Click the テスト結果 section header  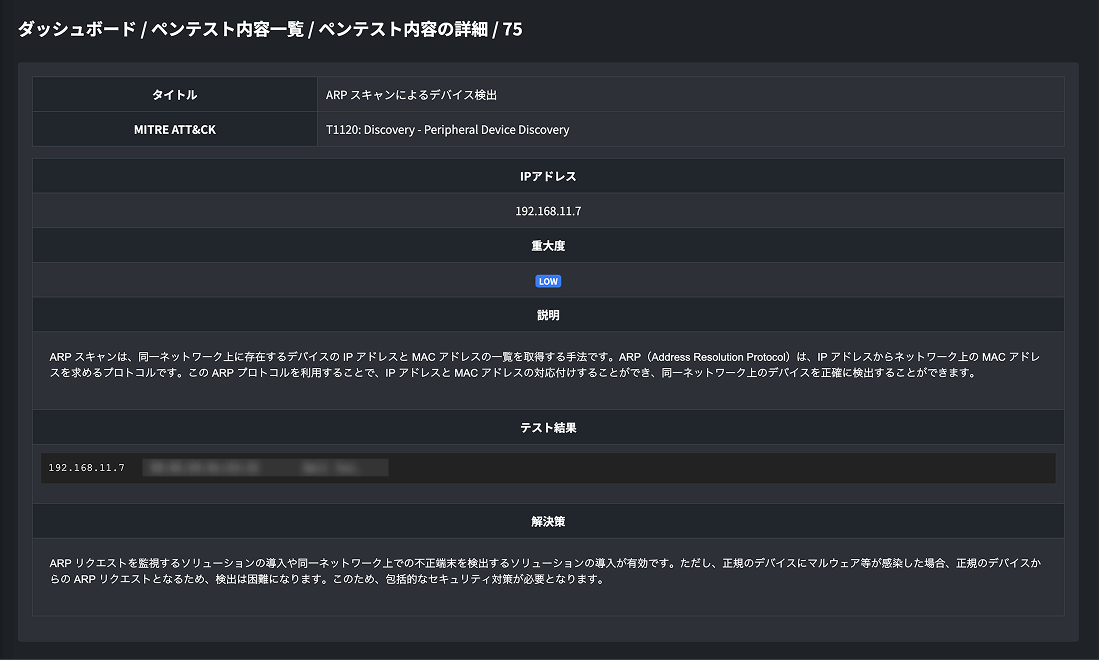548,428
